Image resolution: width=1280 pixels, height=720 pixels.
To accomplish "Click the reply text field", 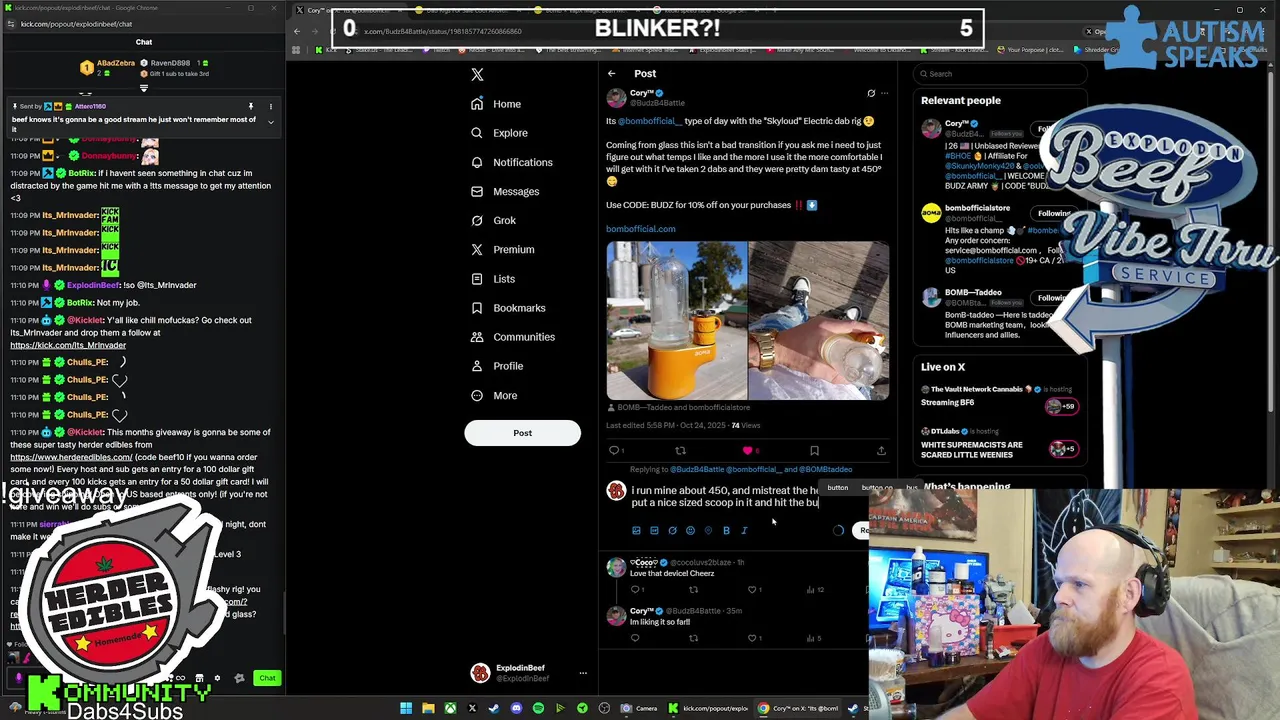I will (x=725, y=497).
